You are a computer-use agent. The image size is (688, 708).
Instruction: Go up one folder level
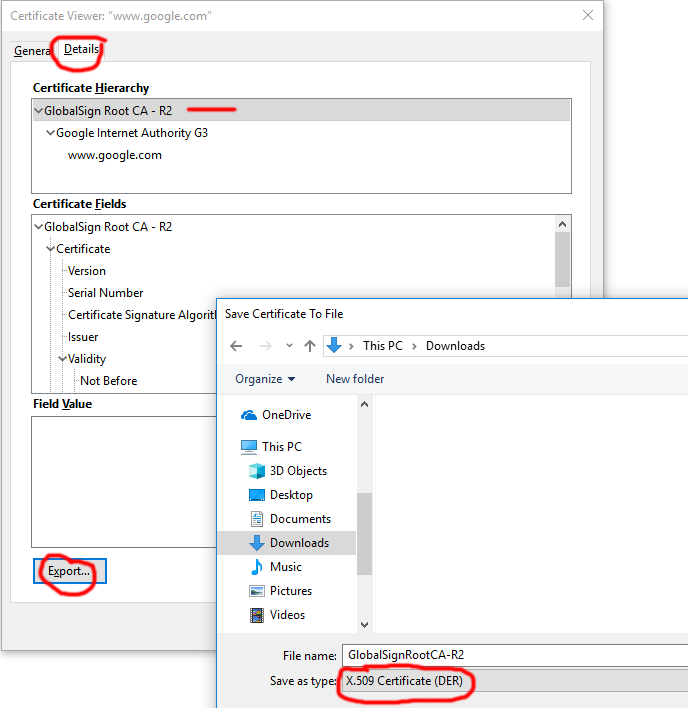(310, 346)
